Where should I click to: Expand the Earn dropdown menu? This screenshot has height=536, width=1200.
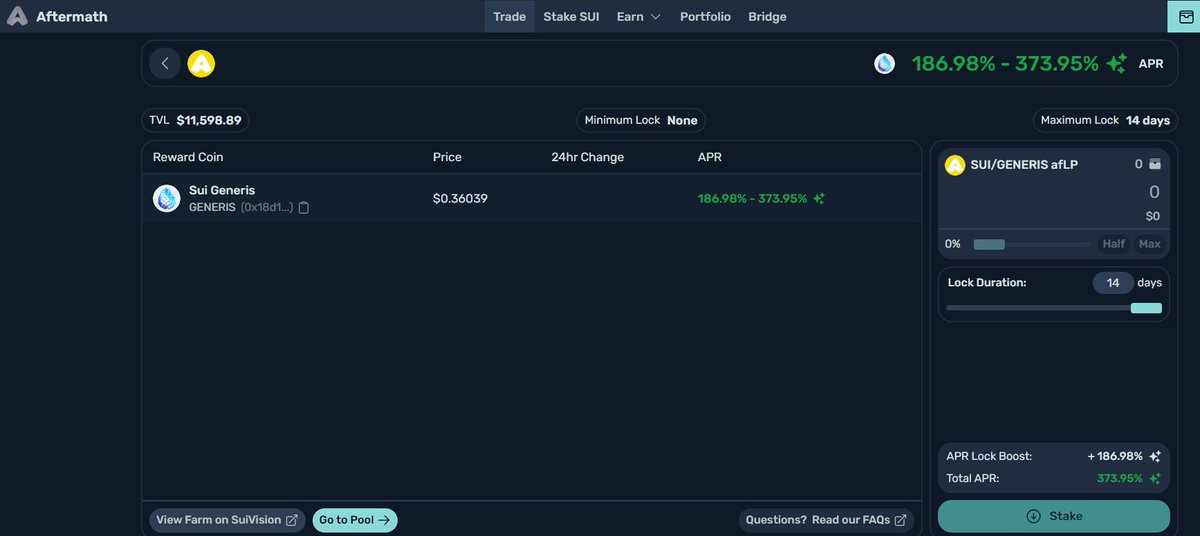[639, 16]
